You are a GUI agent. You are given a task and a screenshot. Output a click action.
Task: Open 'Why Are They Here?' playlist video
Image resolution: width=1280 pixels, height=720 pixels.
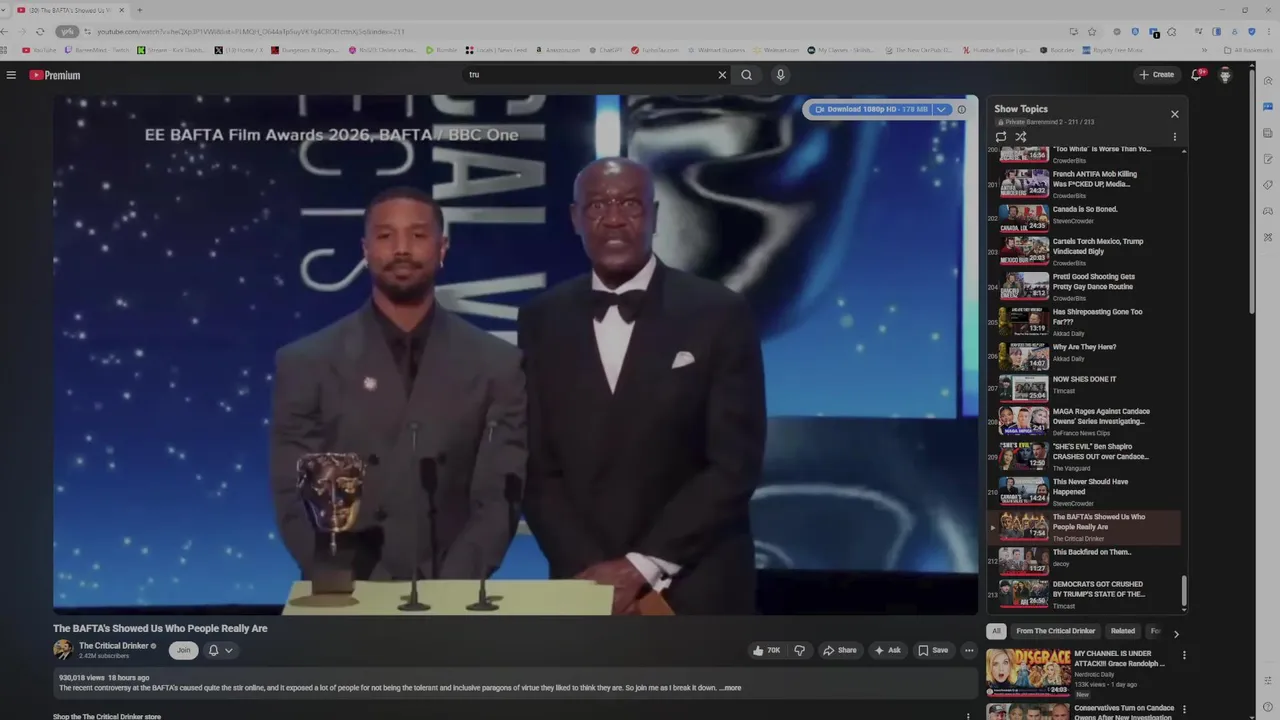point(1086,356)
